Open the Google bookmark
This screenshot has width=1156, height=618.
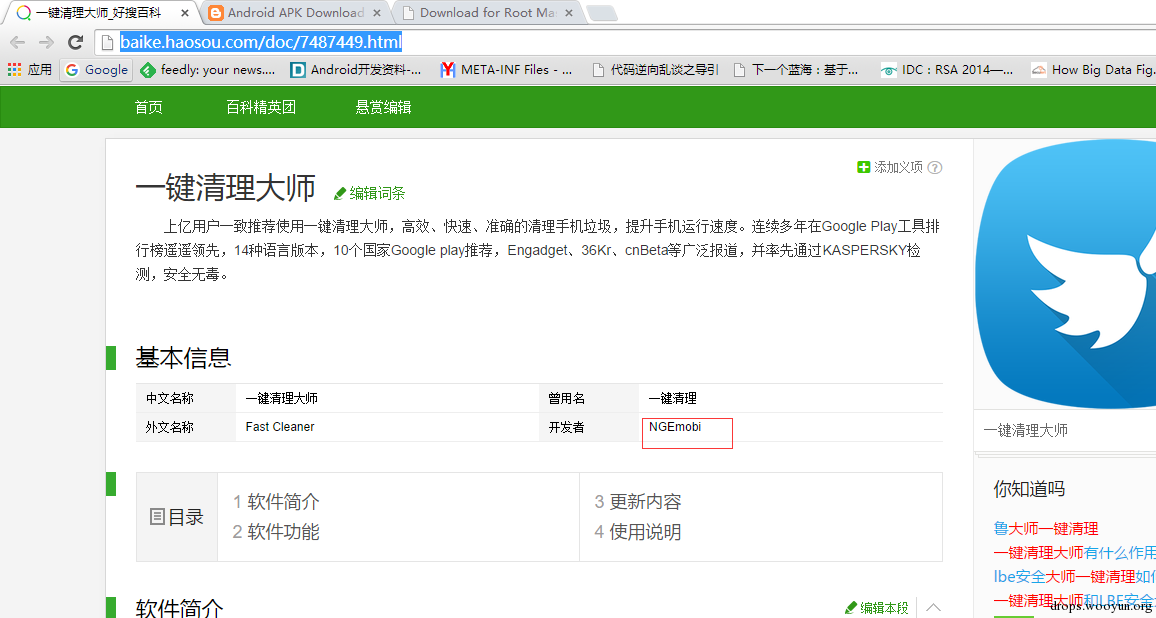[97, 70]
